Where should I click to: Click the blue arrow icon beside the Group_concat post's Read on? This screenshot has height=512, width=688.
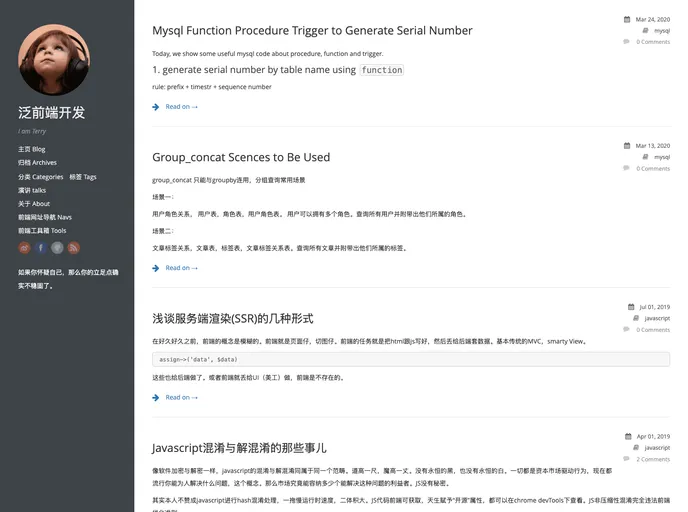[156, 268]
